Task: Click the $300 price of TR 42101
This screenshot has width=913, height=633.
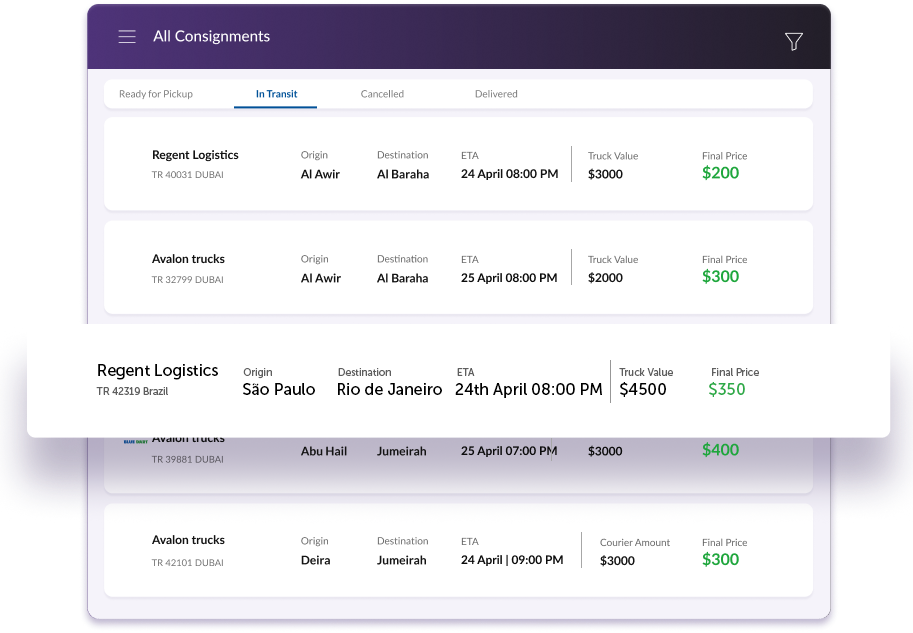Action: (x=720, y=560)
